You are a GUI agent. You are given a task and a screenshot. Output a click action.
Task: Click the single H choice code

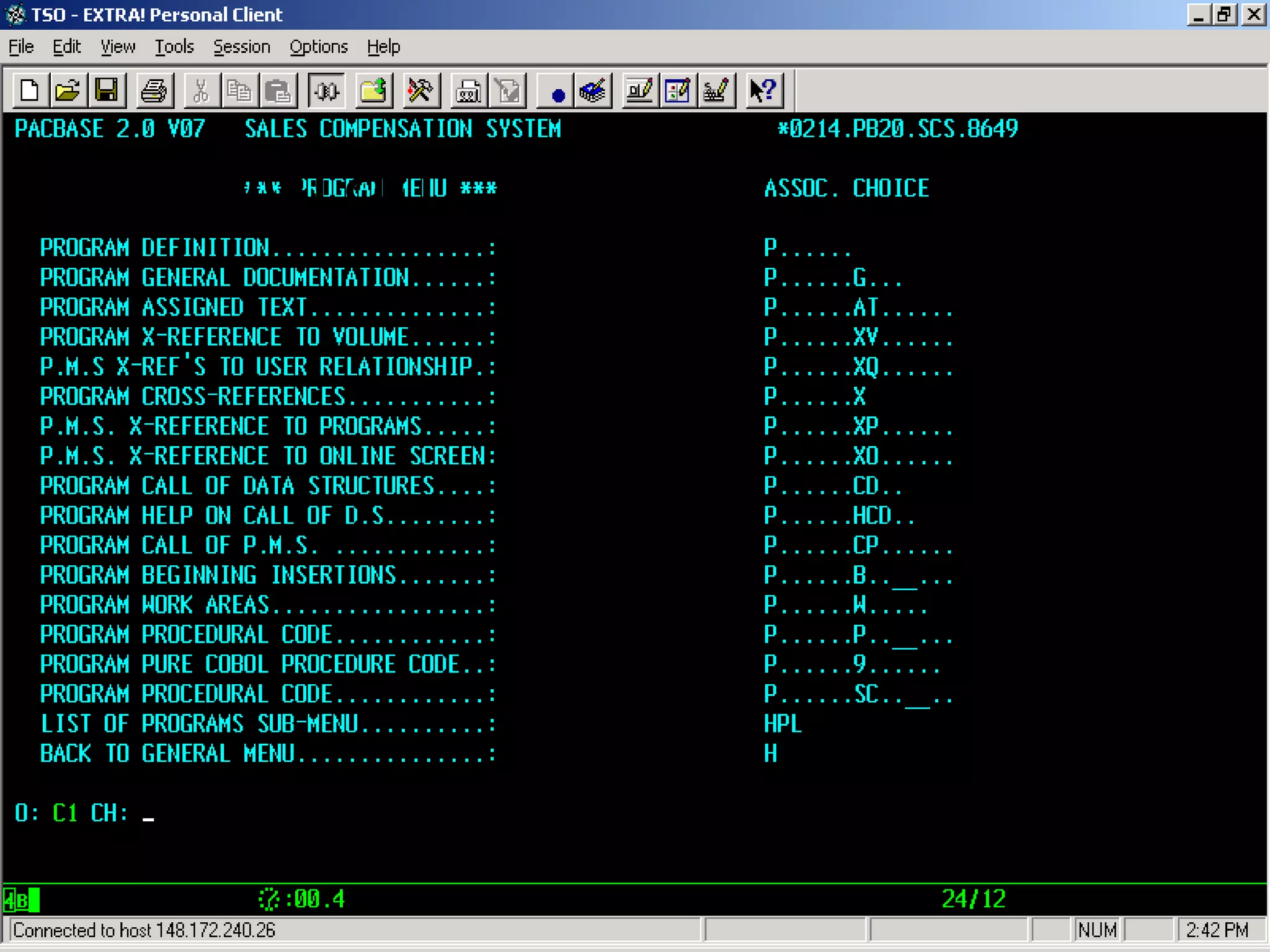770,754
